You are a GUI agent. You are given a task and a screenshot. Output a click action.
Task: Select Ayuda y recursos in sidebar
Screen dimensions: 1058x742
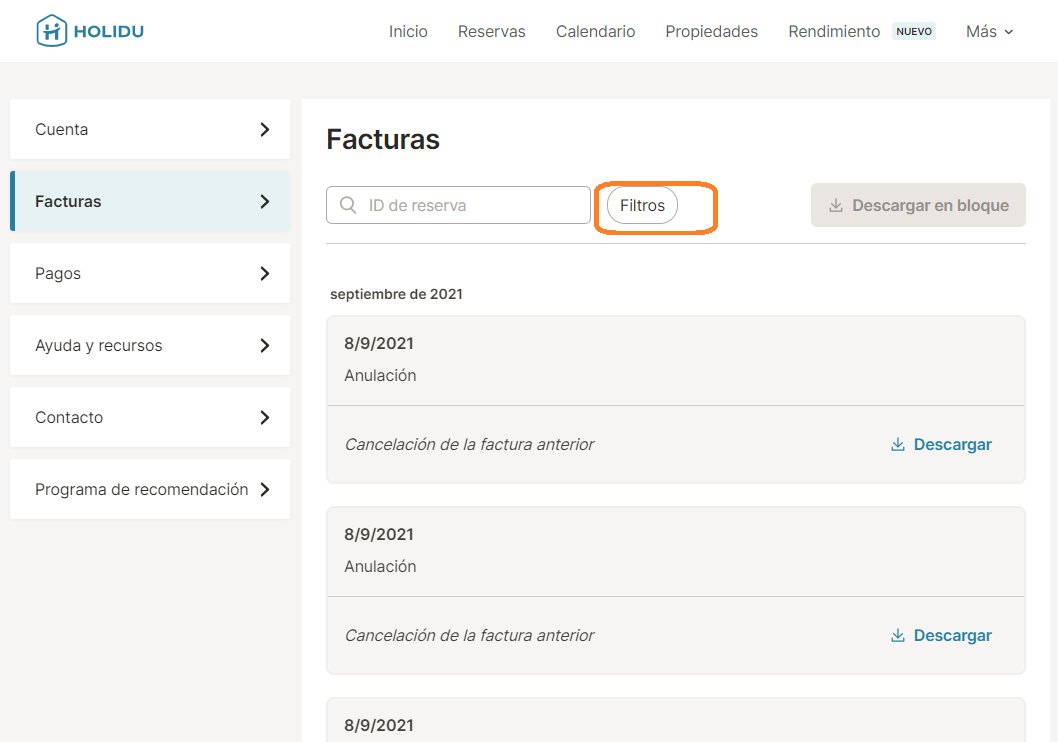coord(99,345)
